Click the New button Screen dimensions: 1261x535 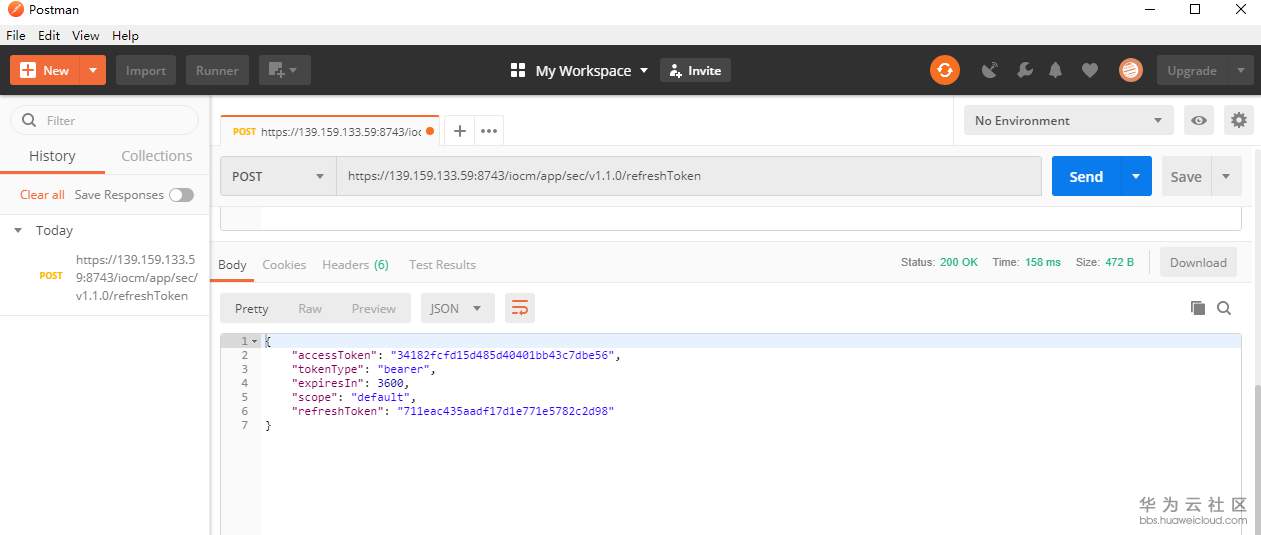[45, 70]
